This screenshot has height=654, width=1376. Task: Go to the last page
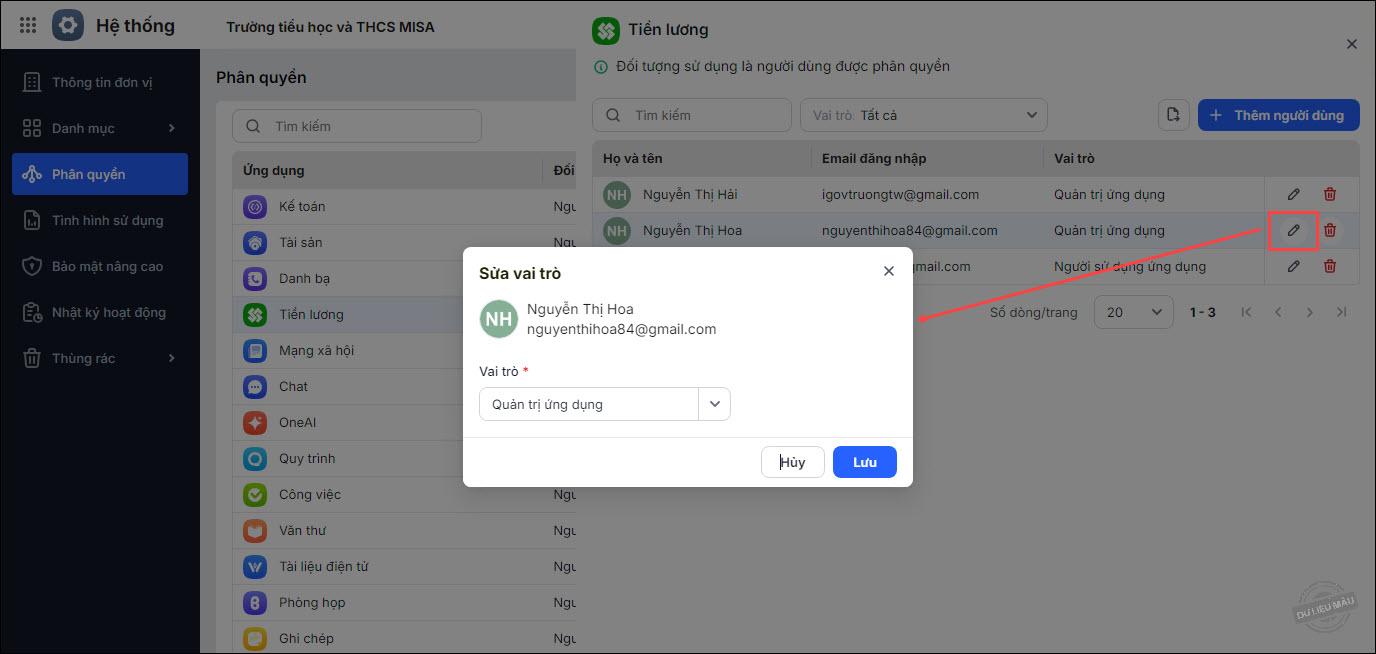click(1342, 312)
